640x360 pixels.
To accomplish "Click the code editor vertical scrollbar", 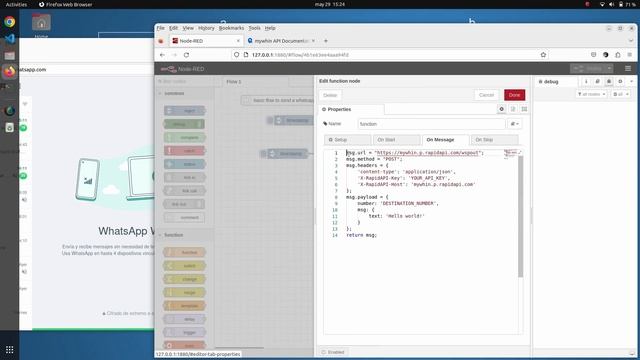I will coord(520,216).
